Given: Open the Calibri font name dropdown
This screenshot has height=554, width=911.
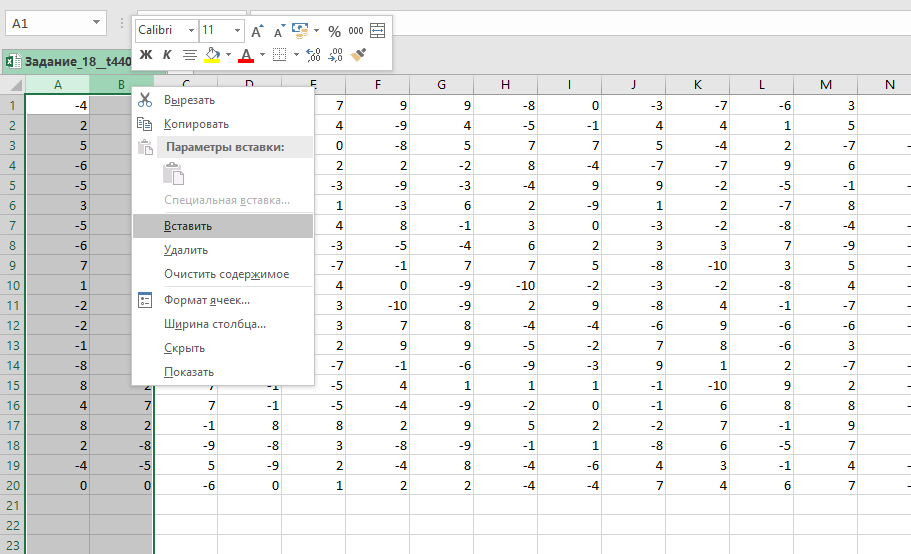Looking at the screenshot, I should [190, 31].
